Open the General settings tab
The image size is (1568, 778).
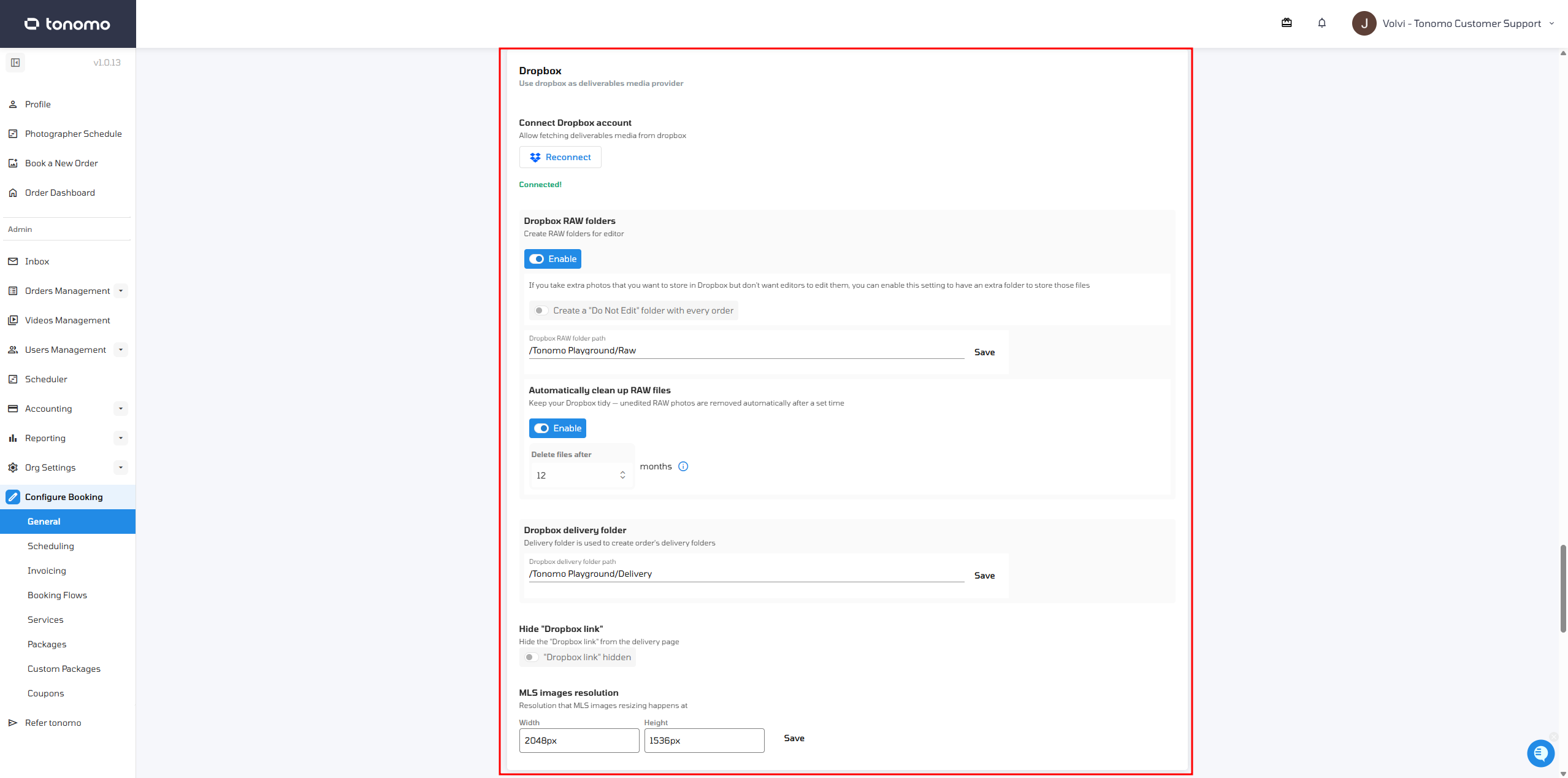tap(67, 522)
